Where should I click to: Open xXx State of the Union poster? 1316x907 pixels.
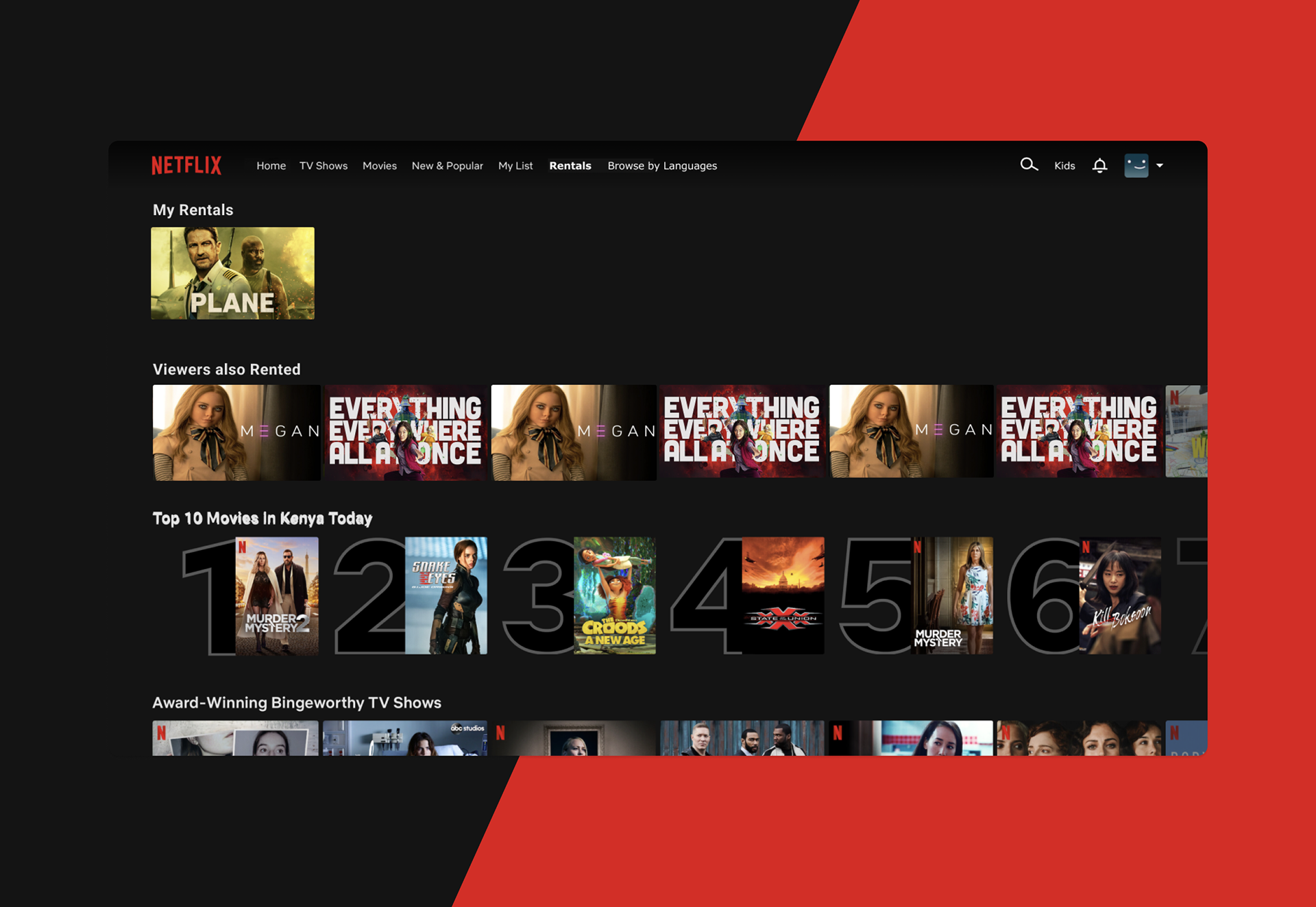[x=783, y=595]
